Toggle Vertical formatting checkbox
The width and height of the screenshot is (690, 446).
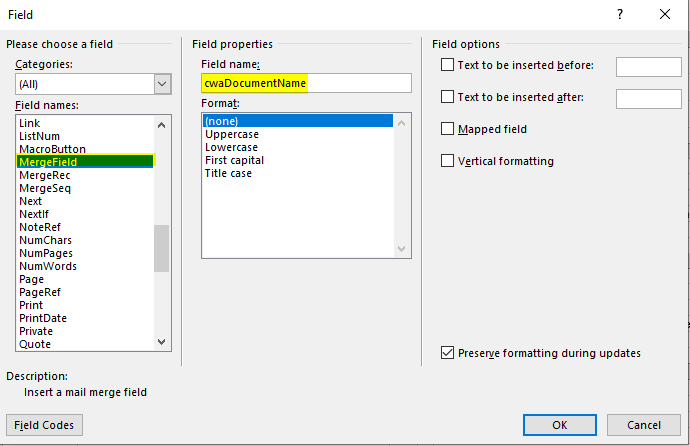point(447,162)
